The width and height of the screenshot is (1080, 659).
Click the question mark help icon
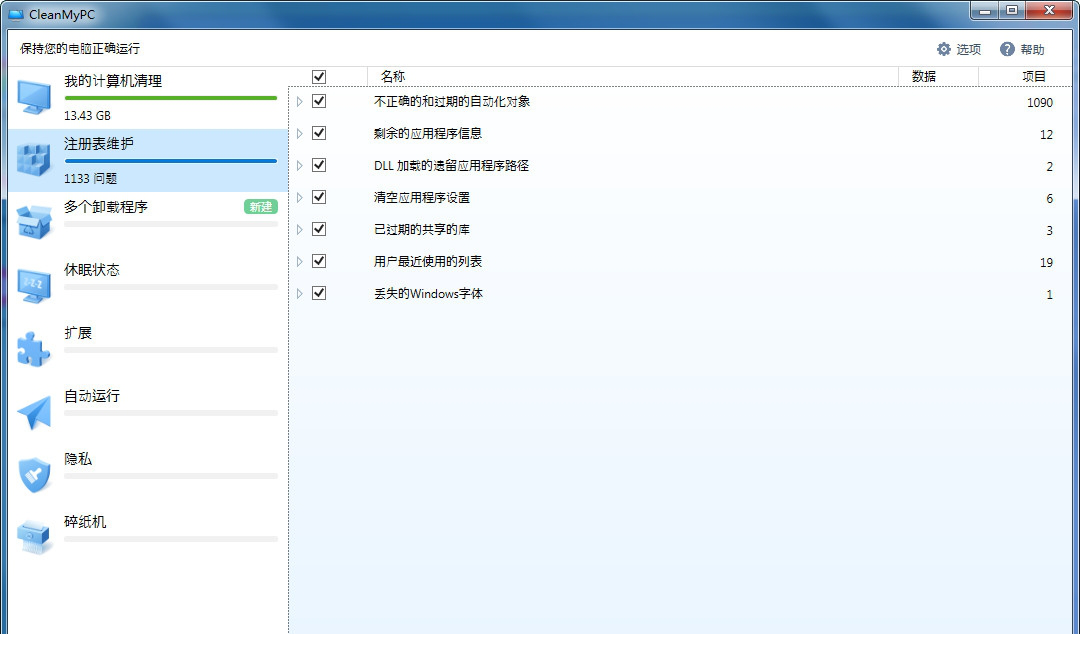tap(1007, 49)
